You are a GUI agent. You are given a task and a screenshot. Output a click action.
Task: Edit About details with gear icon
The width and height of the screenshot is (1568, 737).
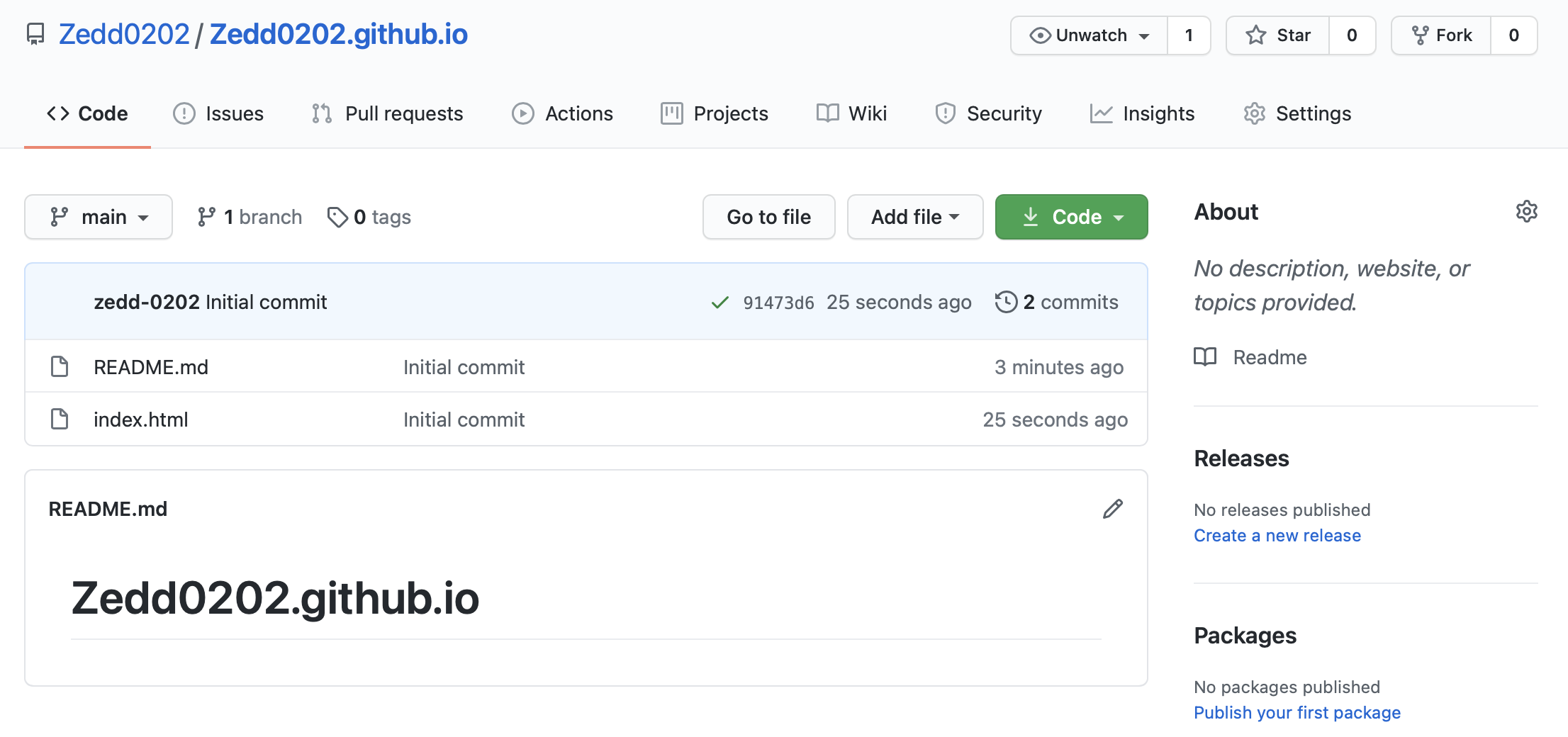click(x=1526, y=211)
